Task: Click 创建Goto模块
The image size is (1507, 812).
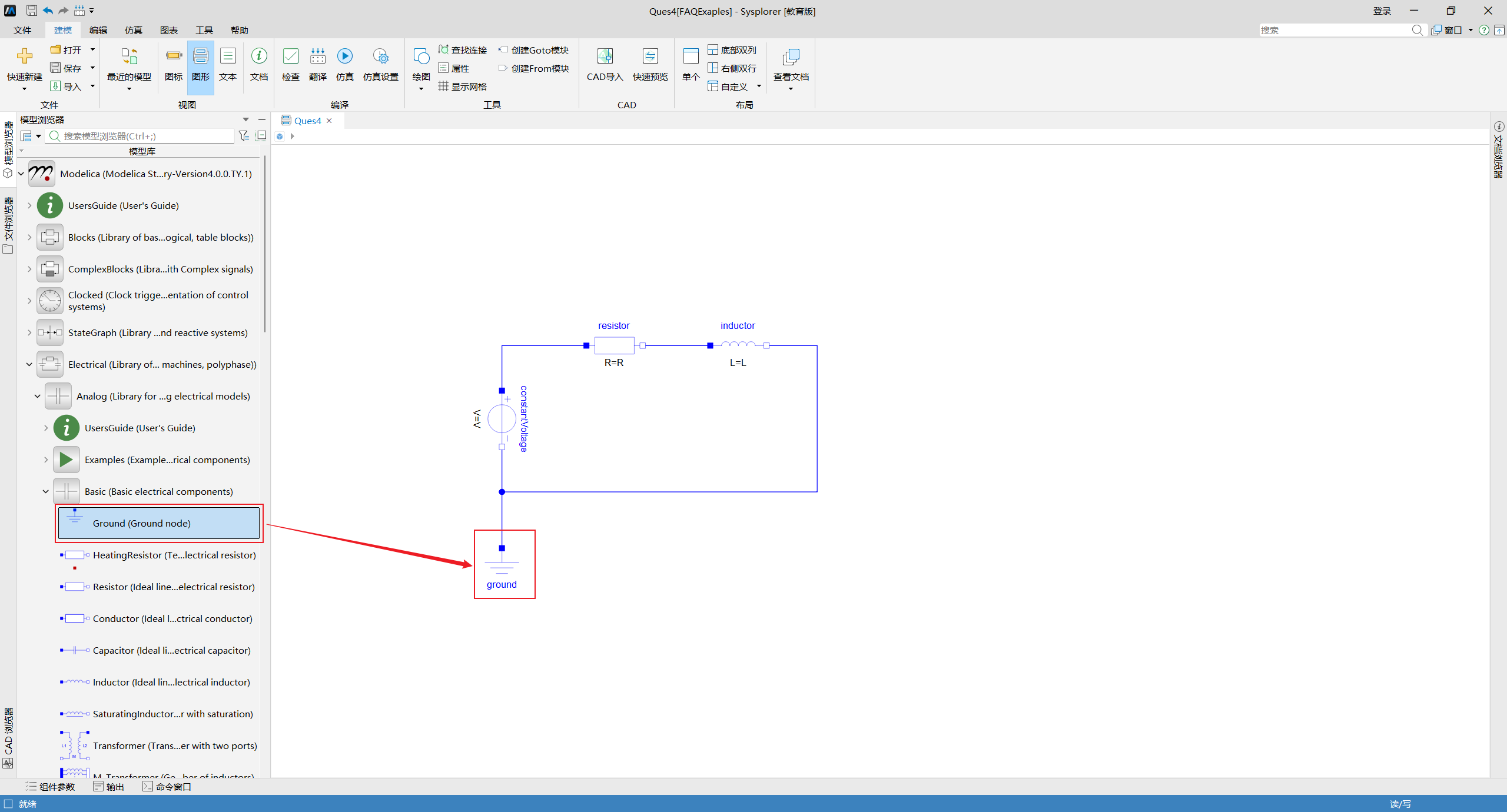Action: 533,51
